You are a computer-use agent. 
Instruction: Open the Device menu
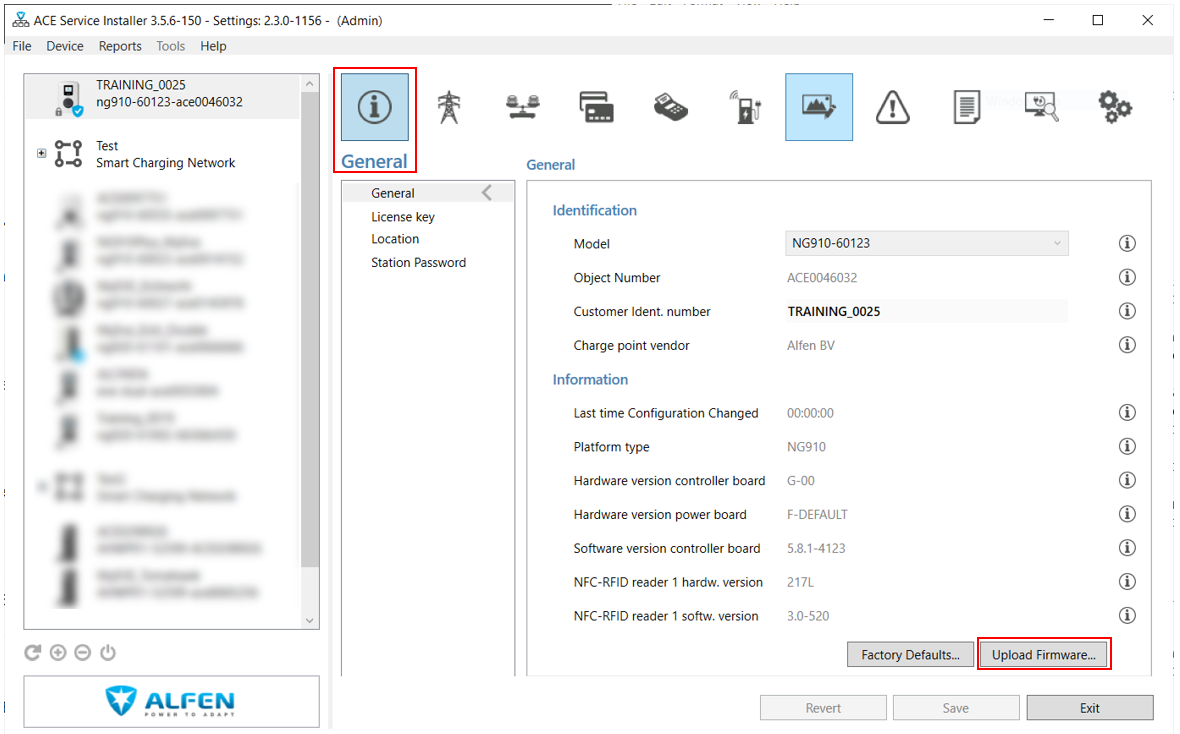click(x=65, y=46)
